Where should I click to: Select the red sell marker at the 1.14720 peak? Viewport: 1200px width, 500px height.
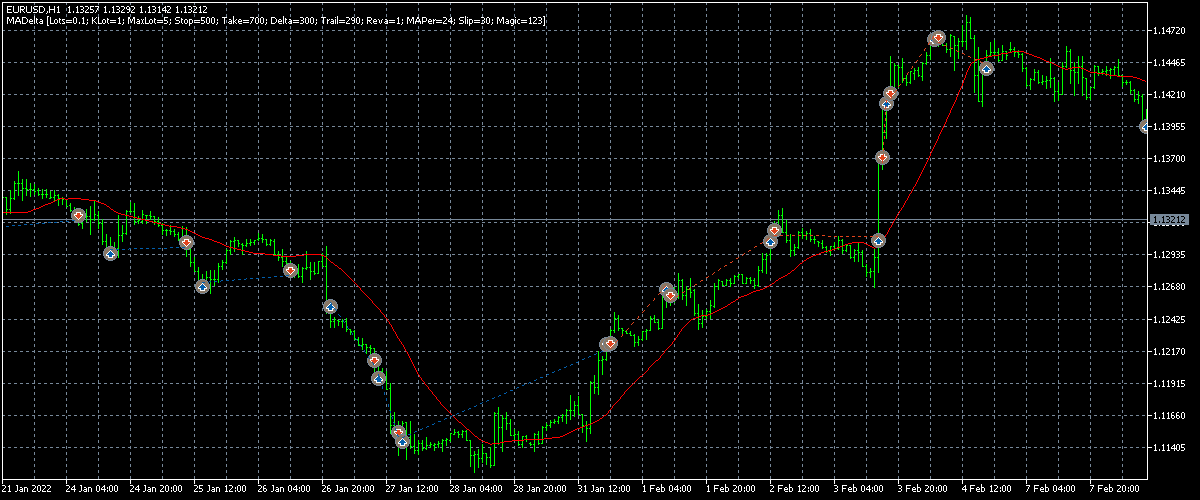938,38
